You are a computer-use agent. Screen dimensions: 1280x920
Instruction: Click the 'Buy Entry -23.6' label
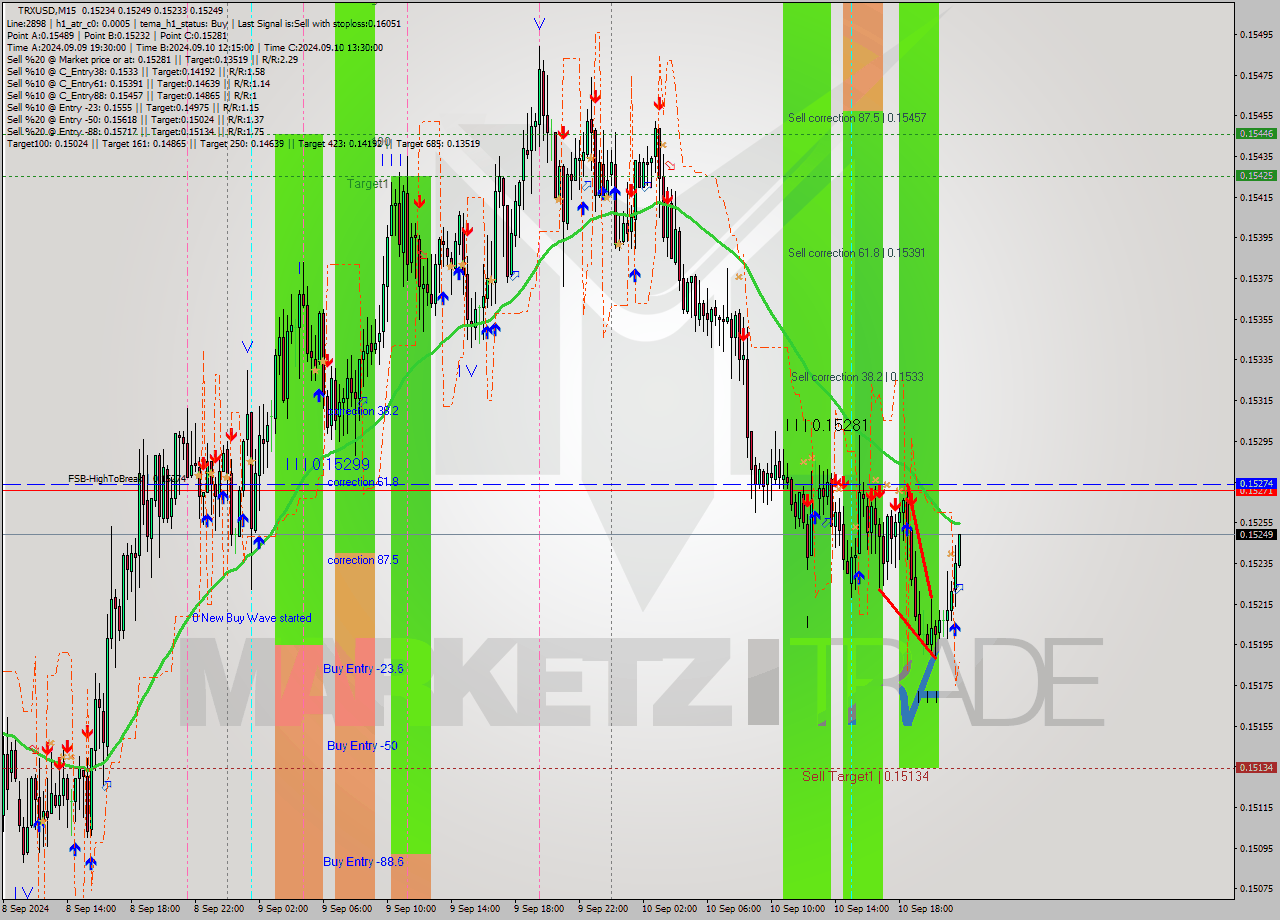(x=363, y=669)
